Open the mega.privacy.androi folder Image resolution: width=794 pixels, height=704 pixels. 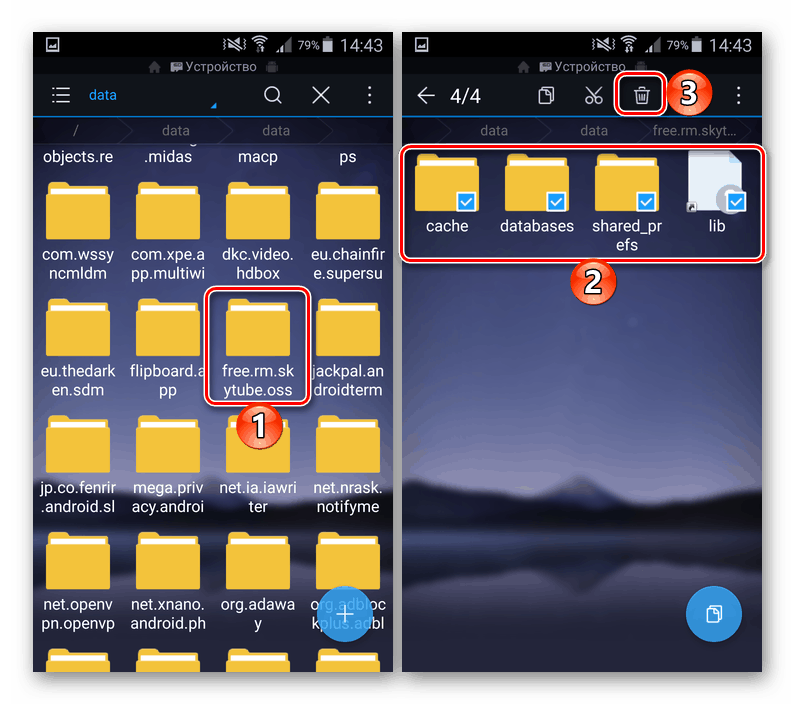click(168, 464)
